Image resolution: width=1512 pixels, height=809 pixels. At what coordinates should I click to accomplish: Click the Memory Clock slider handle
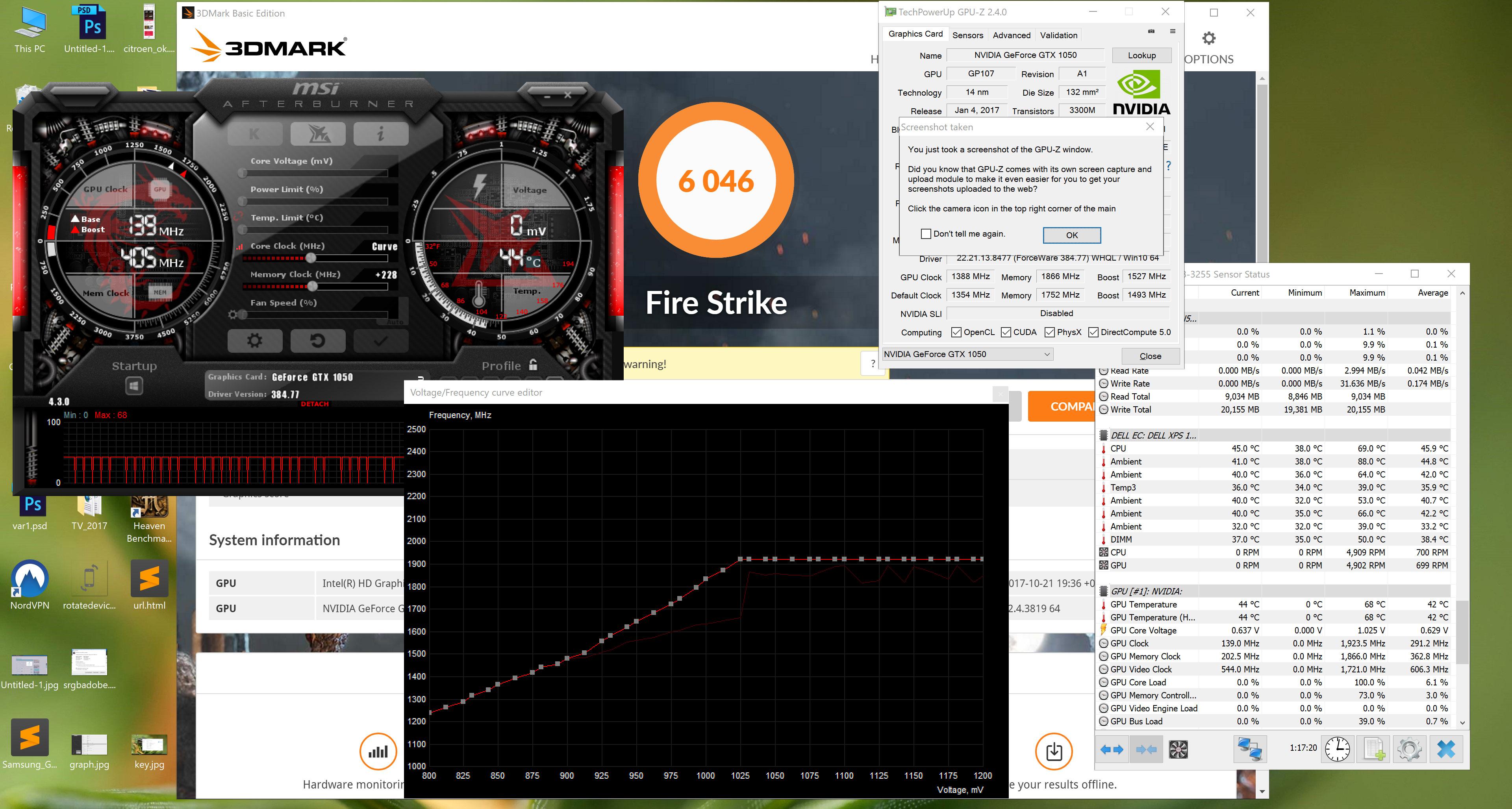313,286
